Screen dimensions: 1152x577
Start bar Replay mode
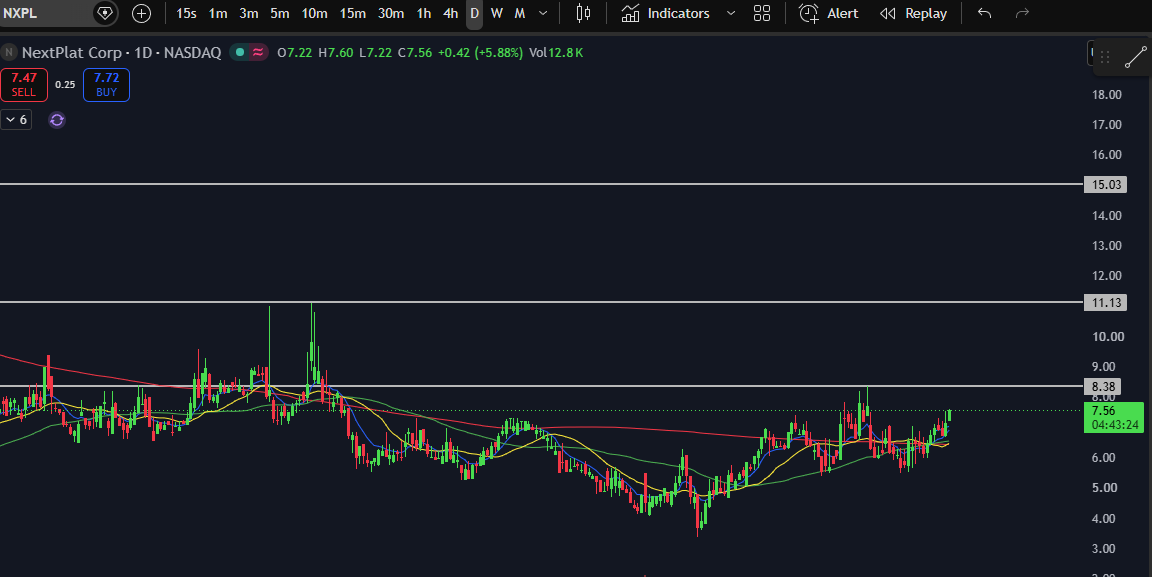(x=913, y=13)
